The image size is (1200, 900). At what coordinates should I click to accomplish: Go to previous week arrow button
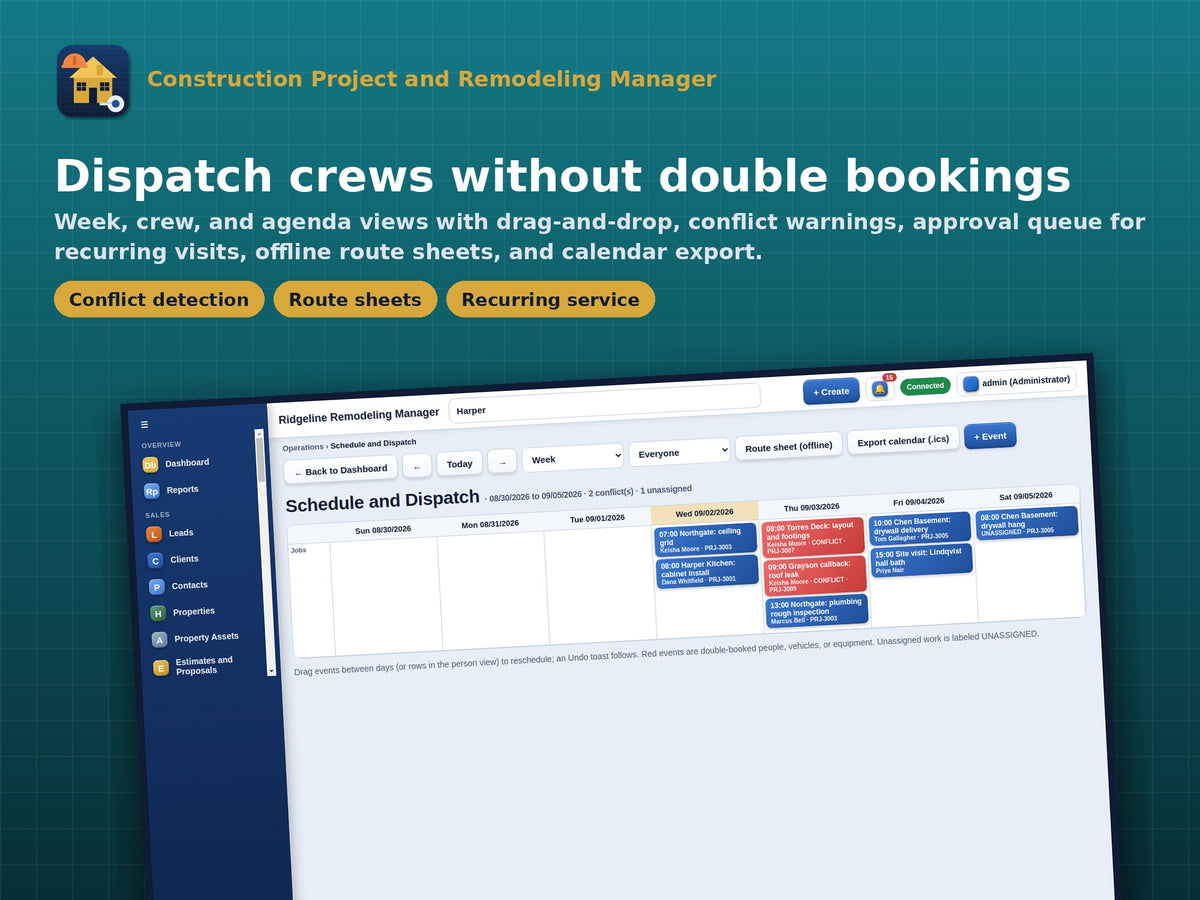click(x=417, y=466)
